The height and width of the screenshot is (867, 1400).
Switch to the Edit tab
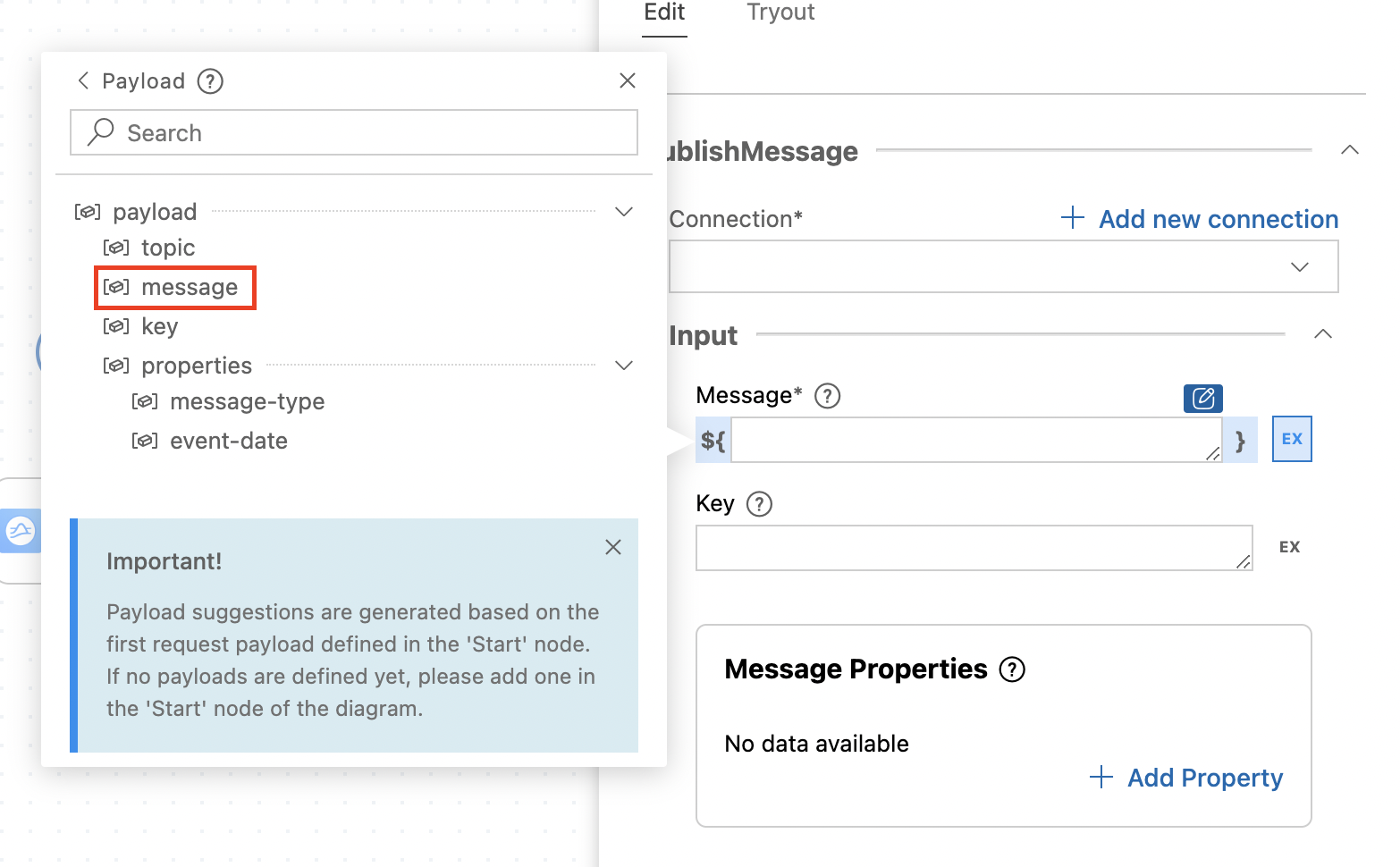point(664,13)
